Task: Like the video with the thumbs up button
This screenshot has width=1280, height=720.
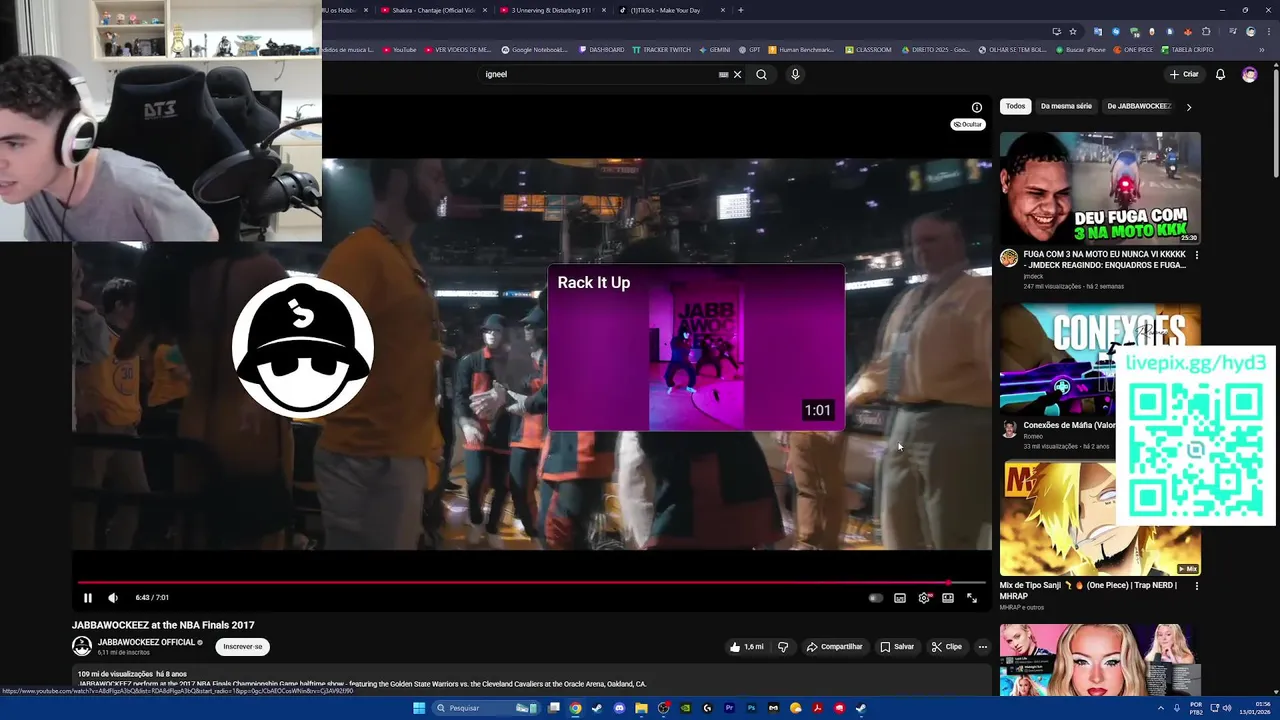Action: coord(747,647)
